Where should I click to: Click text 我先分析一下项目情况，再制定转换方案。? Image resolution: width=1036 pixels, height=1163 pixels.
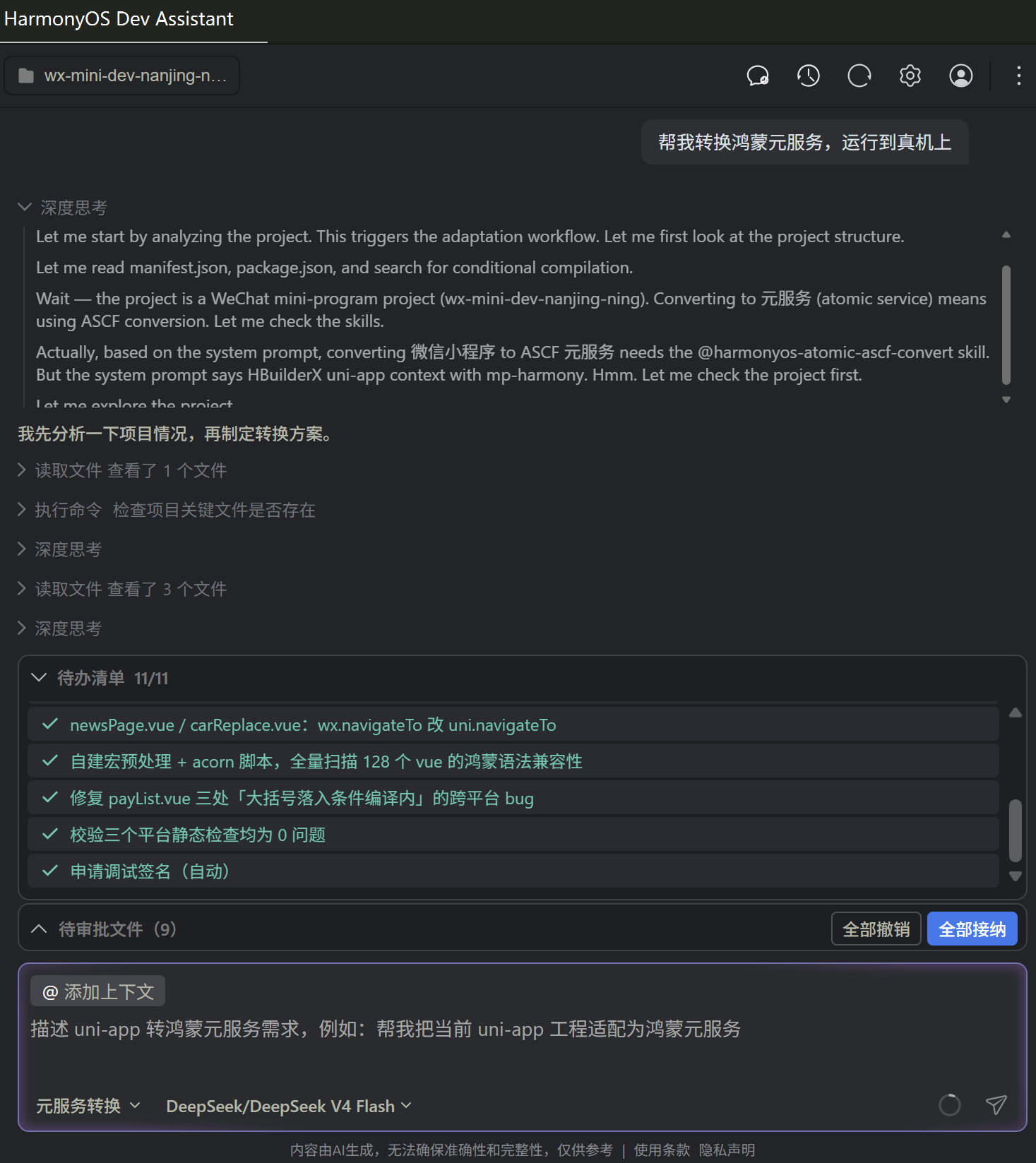point(176,434)
